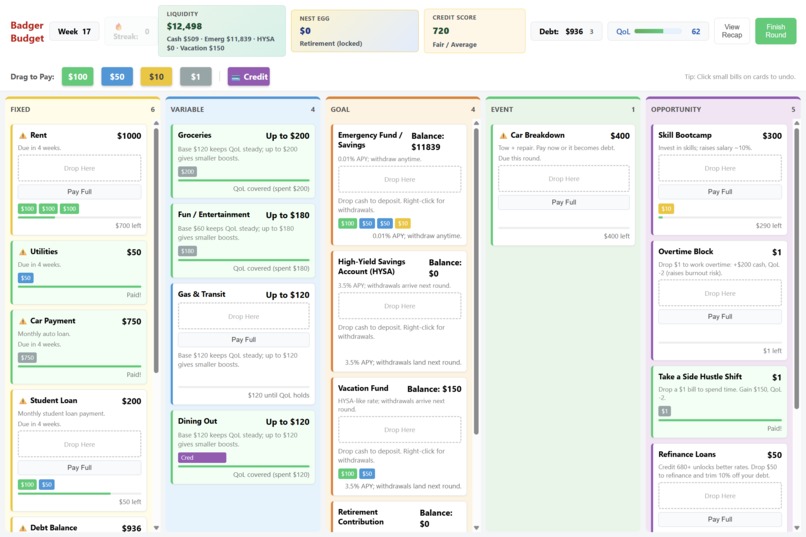Screen dimensions: 806x537
Task: Click the Fixed column scroll-up arrow
Action: tap(156, 123)
